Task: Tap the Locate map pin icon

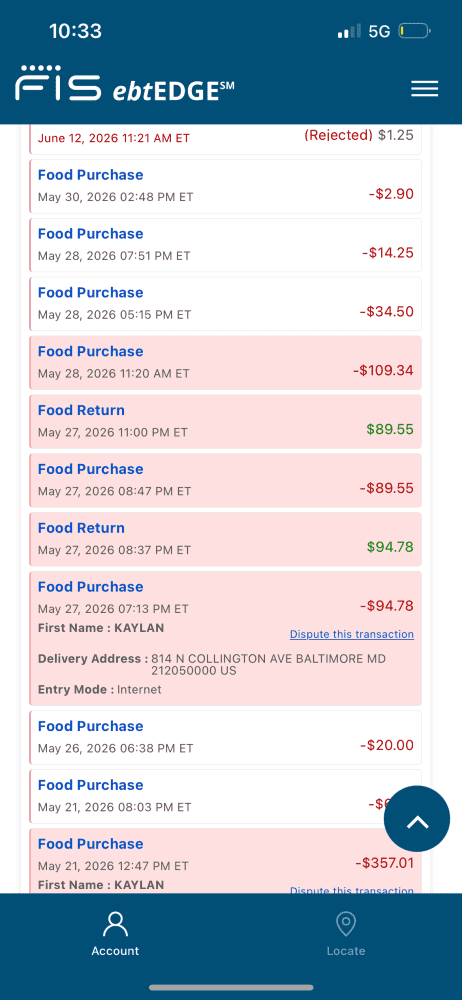Action: point(346,923)
